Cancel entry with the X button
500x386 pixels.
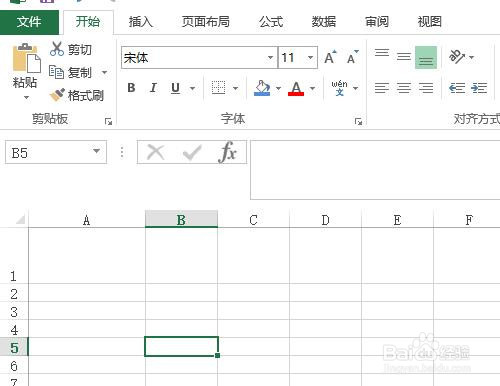coord(156,152)
